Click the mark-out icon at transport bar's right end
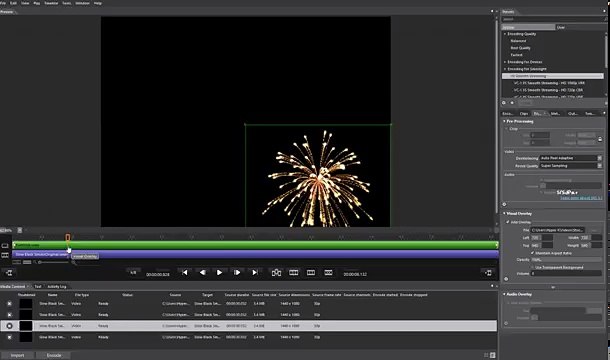The image size is (610, 360). tap(488, 273)
